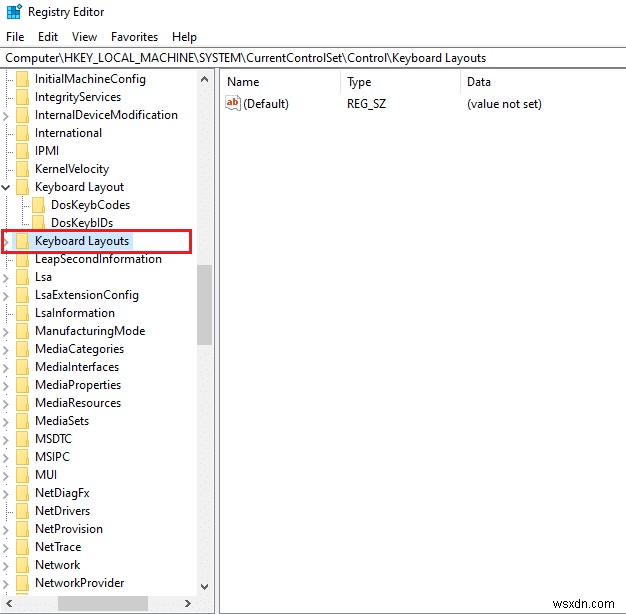Click the KernelVelocity folder icon
626x614 pixels.
tap(22, 169)
